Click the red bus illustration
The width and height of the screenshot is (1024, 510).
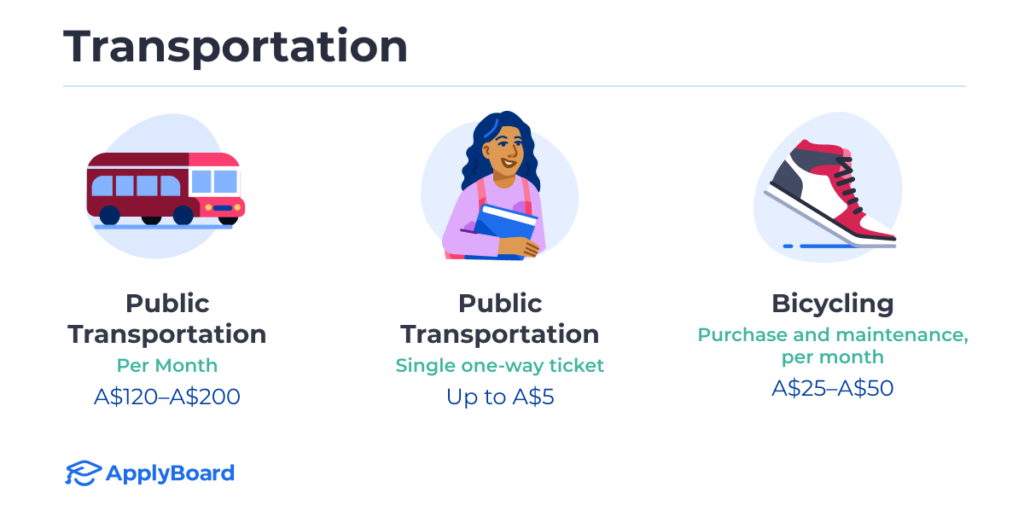165,187
